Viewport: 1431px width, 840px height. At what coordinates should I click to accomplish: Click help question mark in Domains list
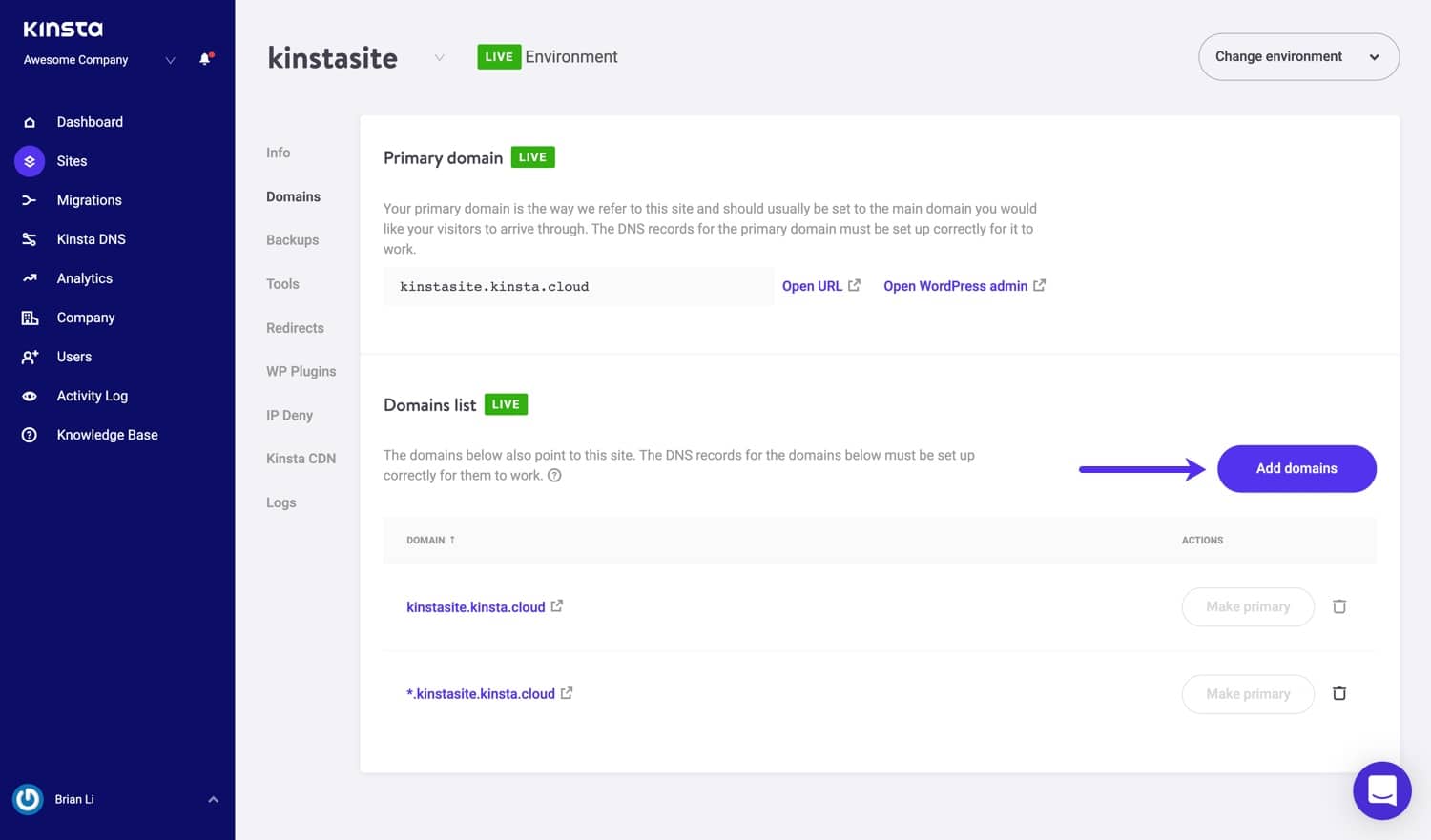coord(554,475)
